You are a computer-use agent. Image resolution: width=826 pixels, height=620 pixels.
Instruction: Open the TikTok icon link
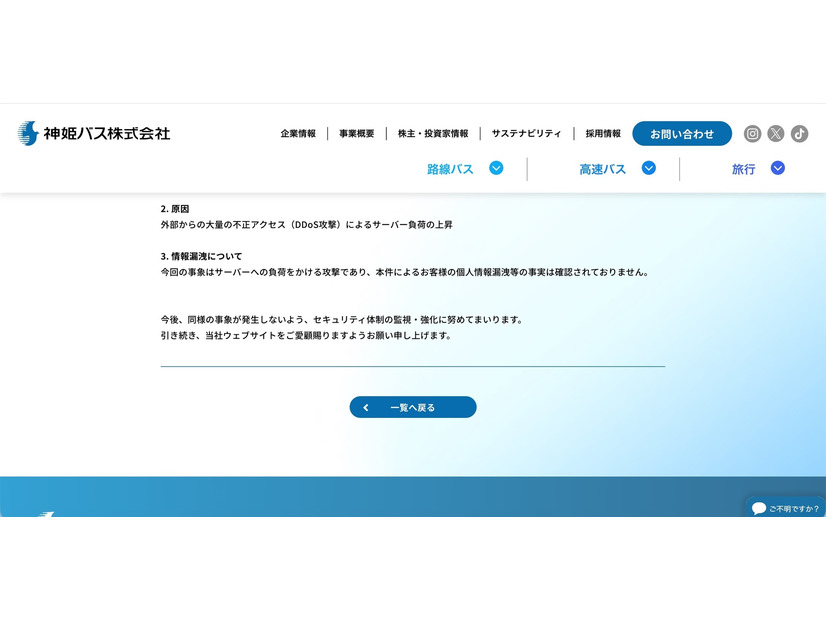click(x=799, y=134)
